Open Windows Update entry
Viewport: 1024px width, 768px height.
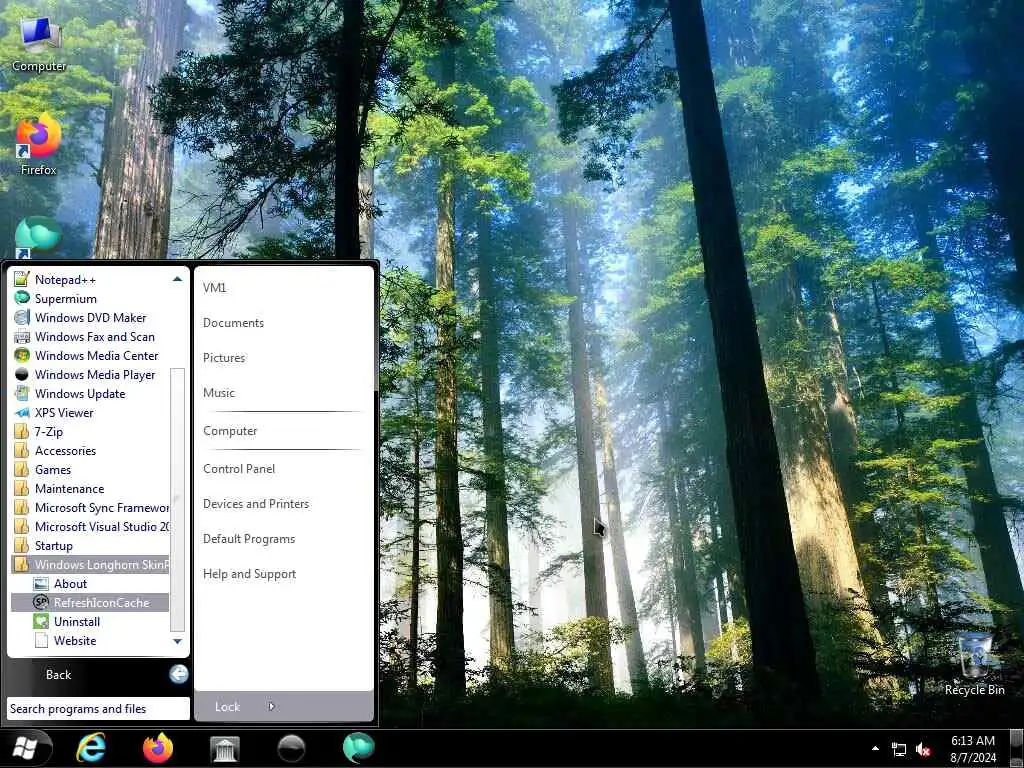click(x=90, y=393)
